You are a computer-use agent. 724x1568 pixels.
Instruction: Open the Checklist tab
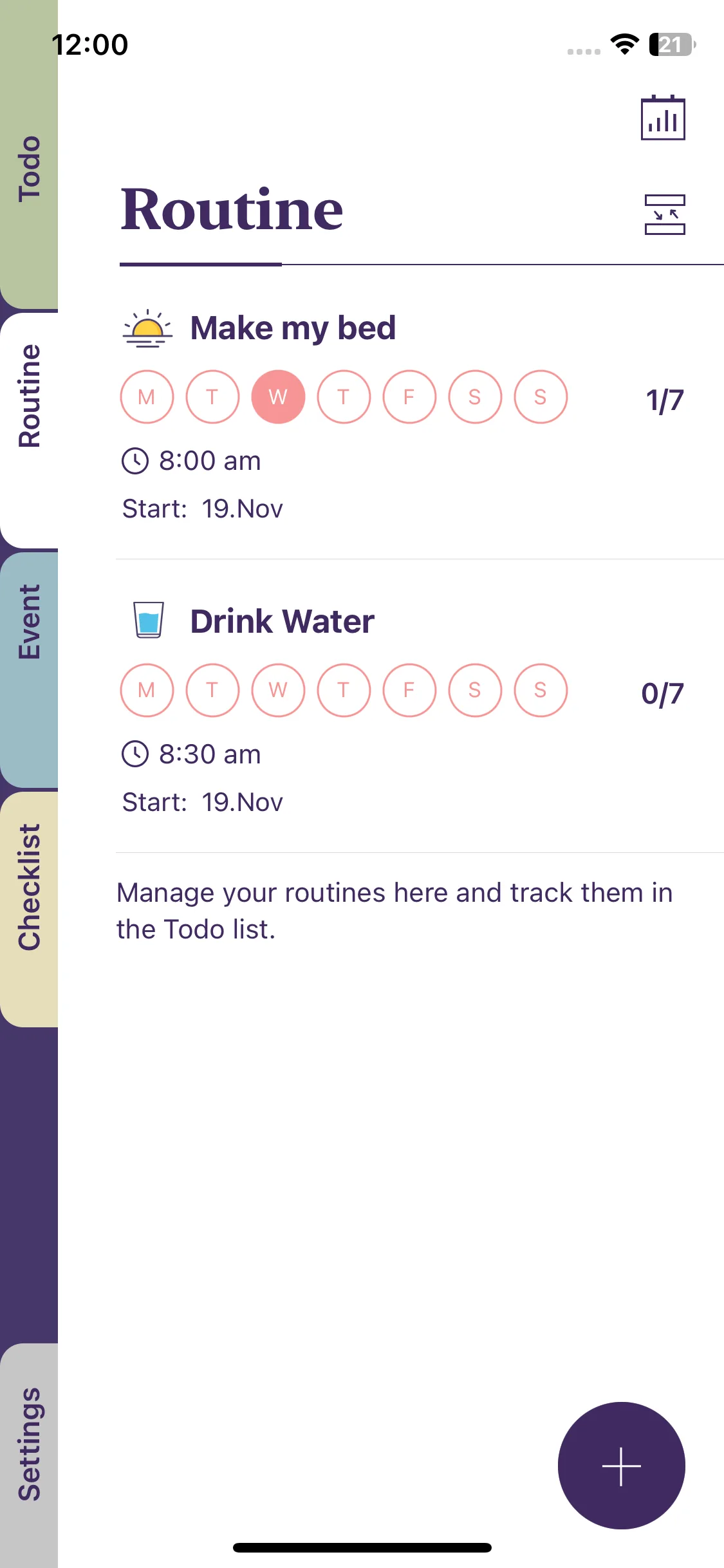pyautogui.click(x=29, y=887)
